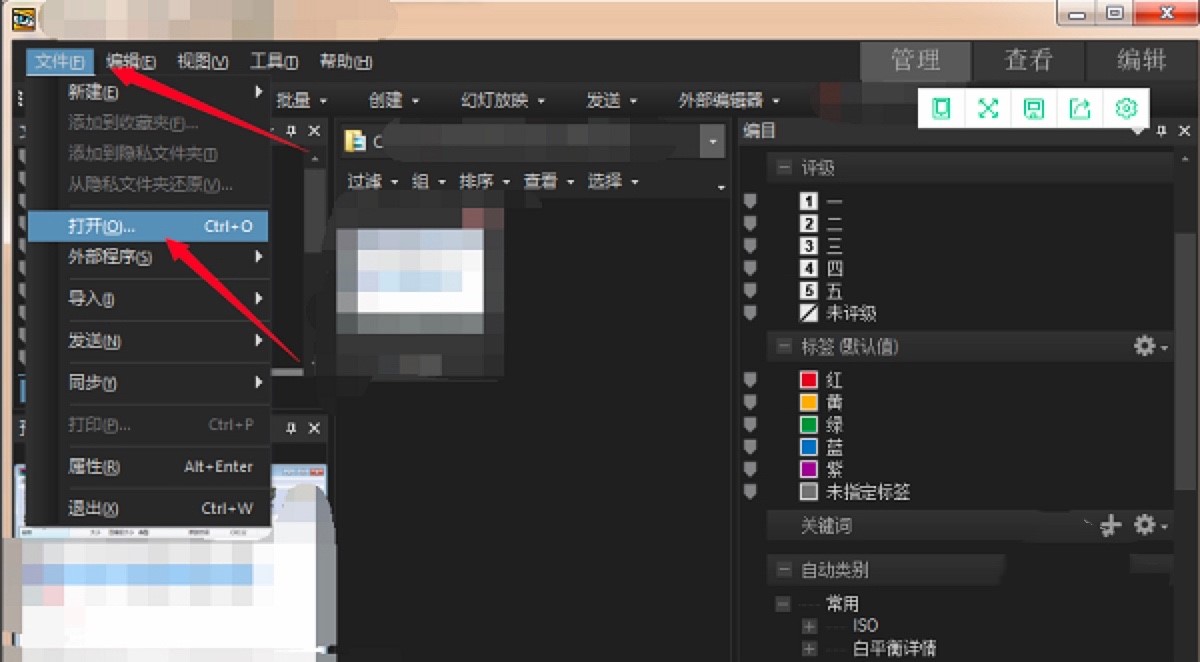Switch to the 查看 mode tab
1200x662 pixels.
(1028, 60)
